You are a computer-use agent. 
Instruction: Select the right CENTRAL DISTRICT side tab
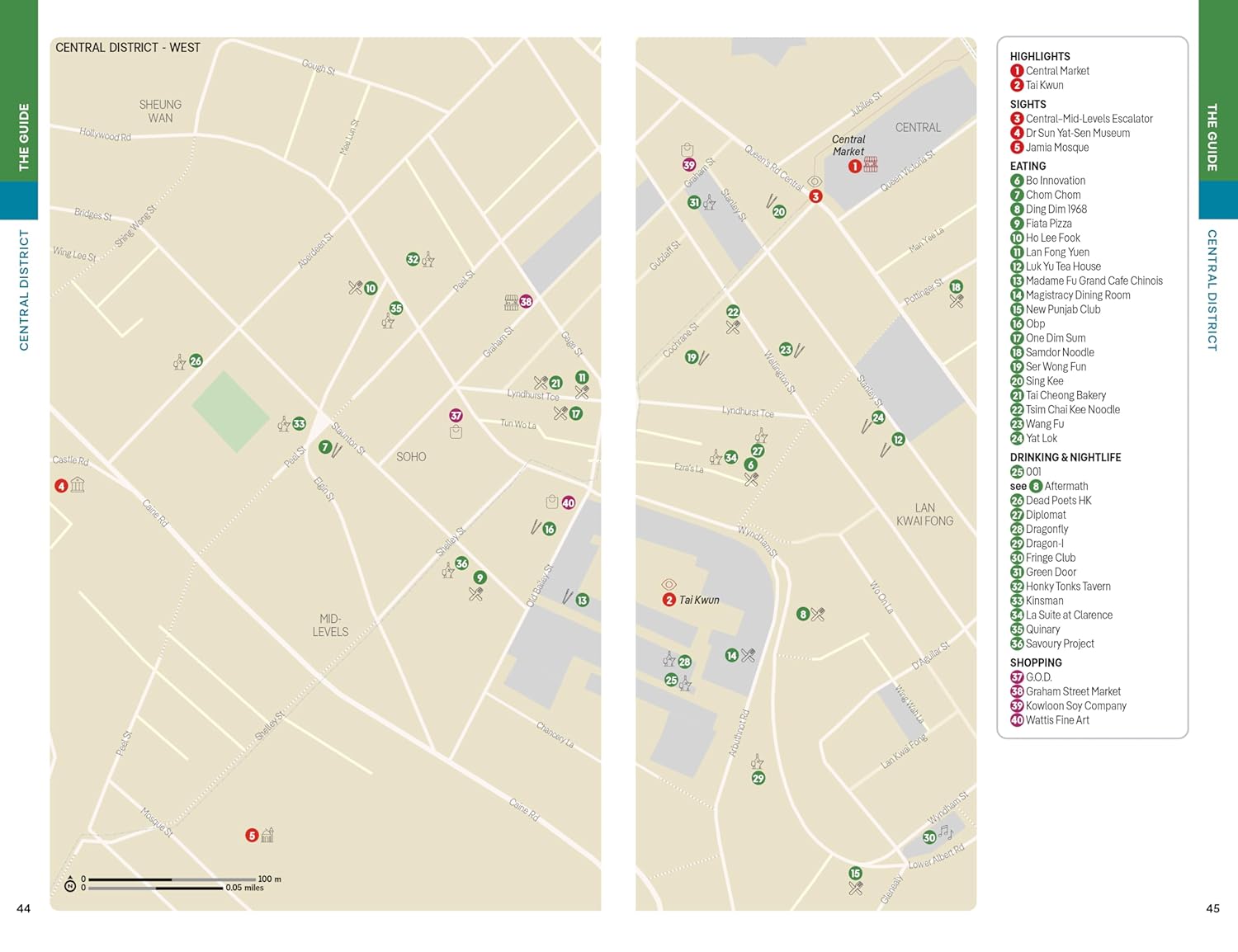(x=1212, y=290)
